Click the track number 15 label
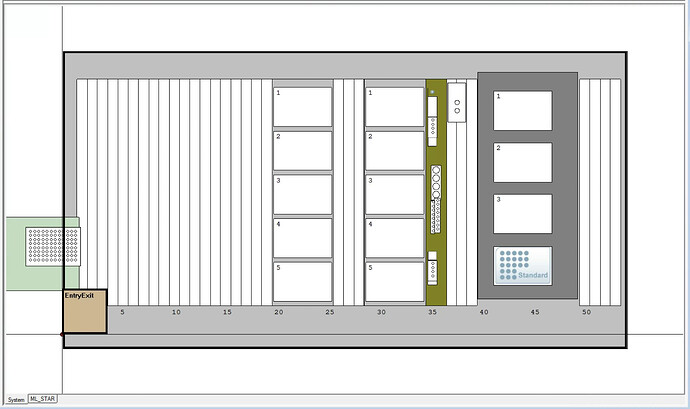The image size is (690, 409). tap(227, 312)
